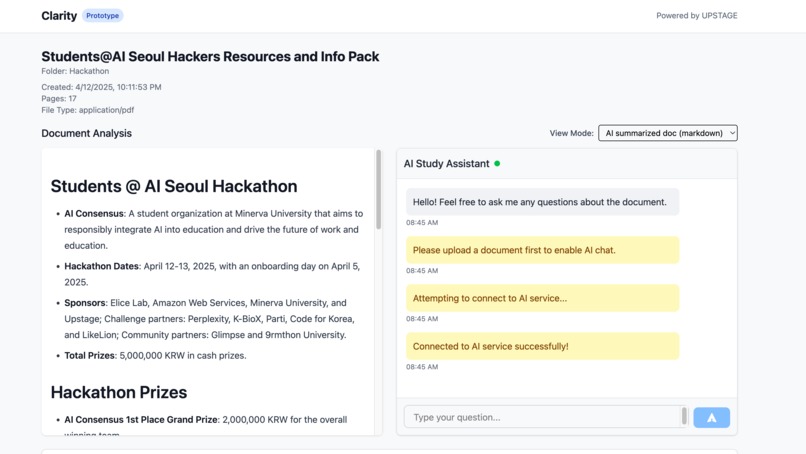Click the Sponsors bullet

click(209, 319)
